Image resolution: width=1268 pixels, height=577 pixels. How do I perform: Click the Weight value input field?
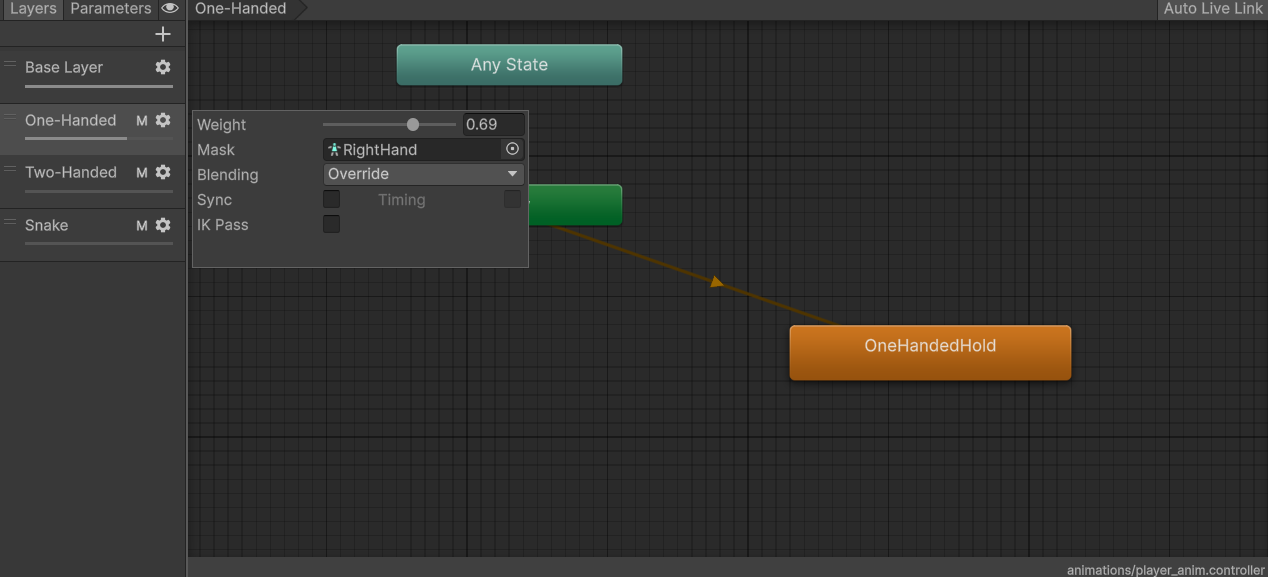point(493,125)
